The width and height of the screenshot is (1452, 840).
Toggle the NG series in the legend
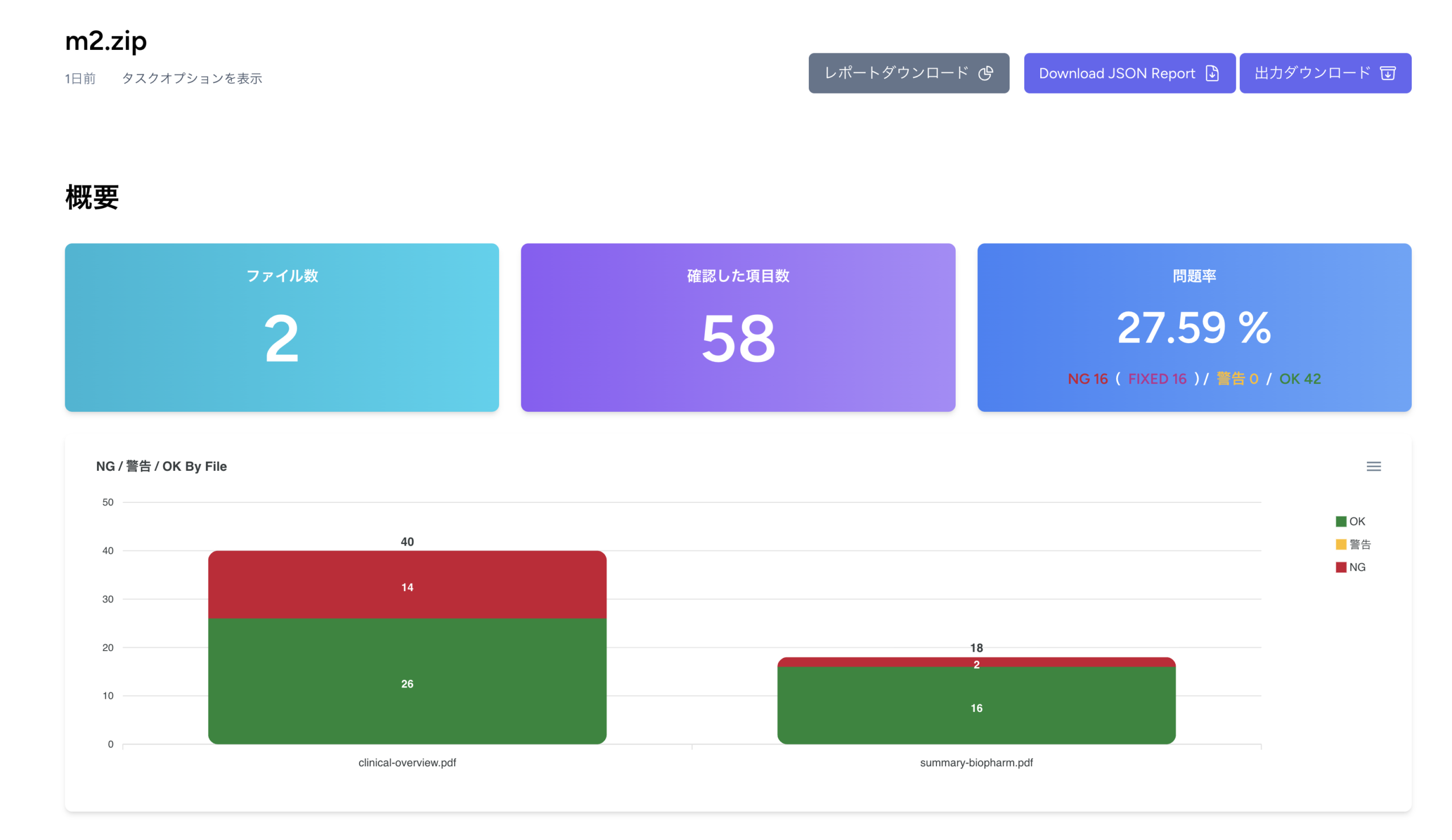(1350, 567)
